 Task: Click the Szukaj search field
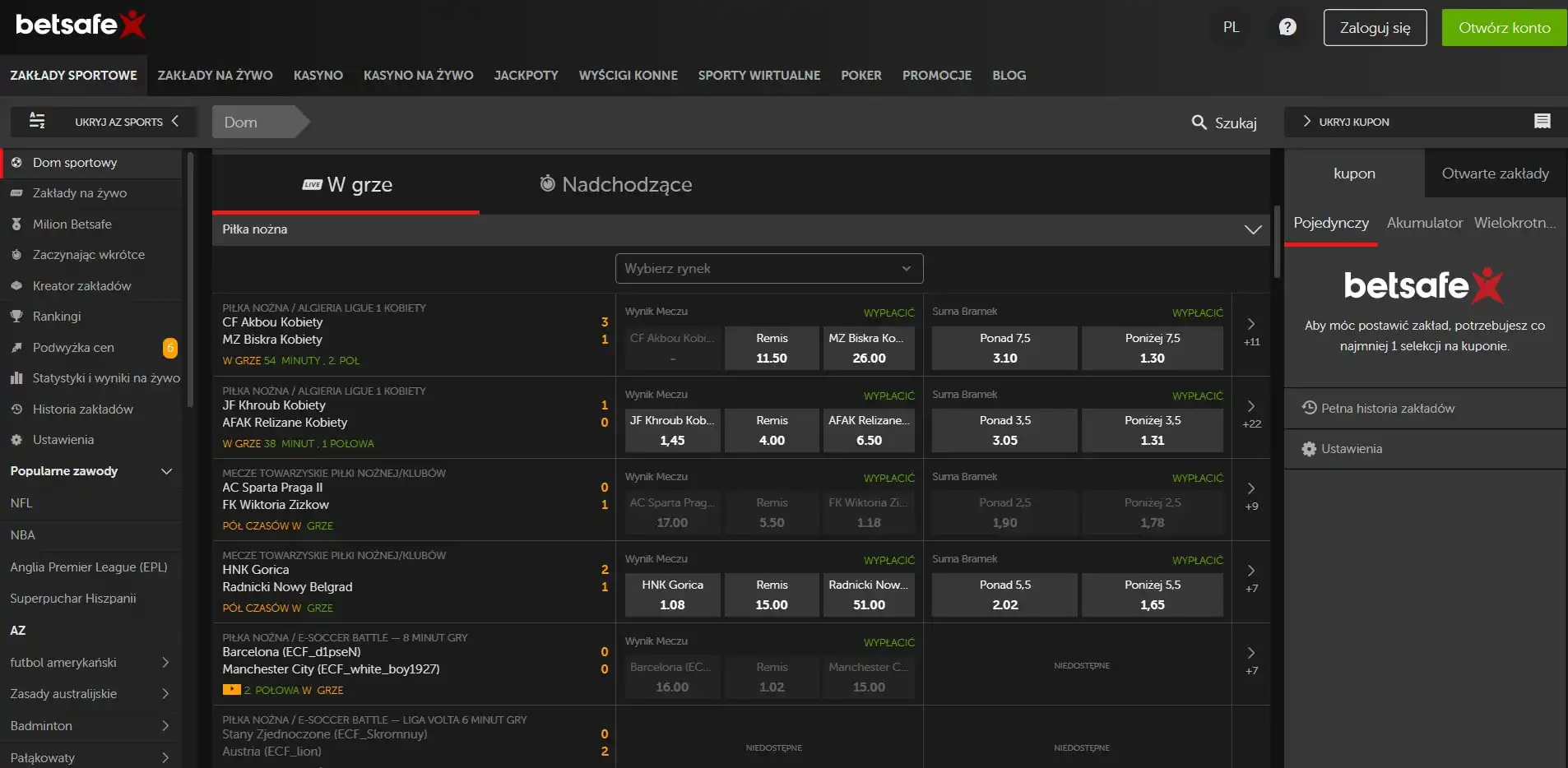tap(1224, 123)
